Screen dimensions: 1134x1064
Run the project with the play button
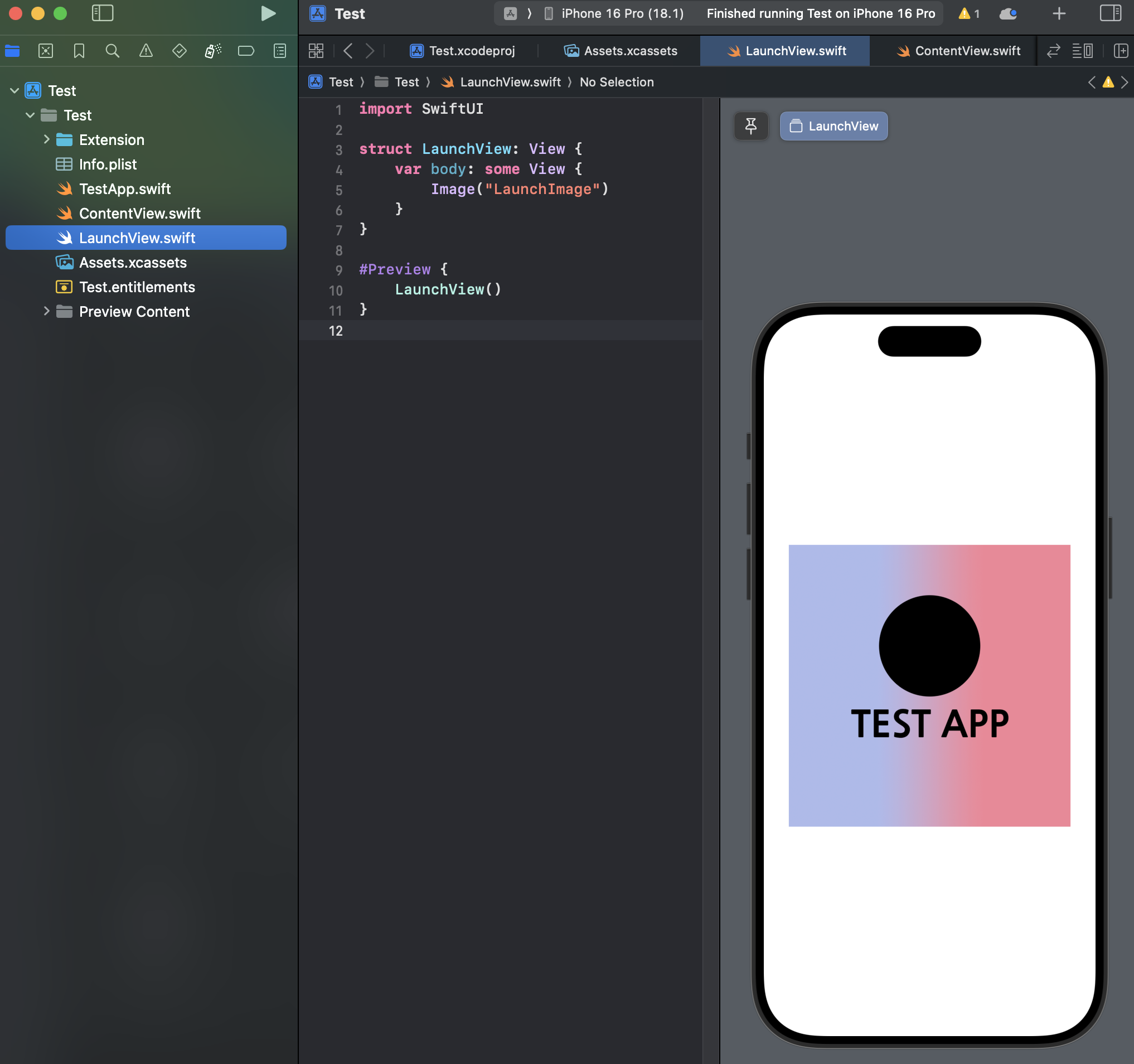tap(268, 14)
